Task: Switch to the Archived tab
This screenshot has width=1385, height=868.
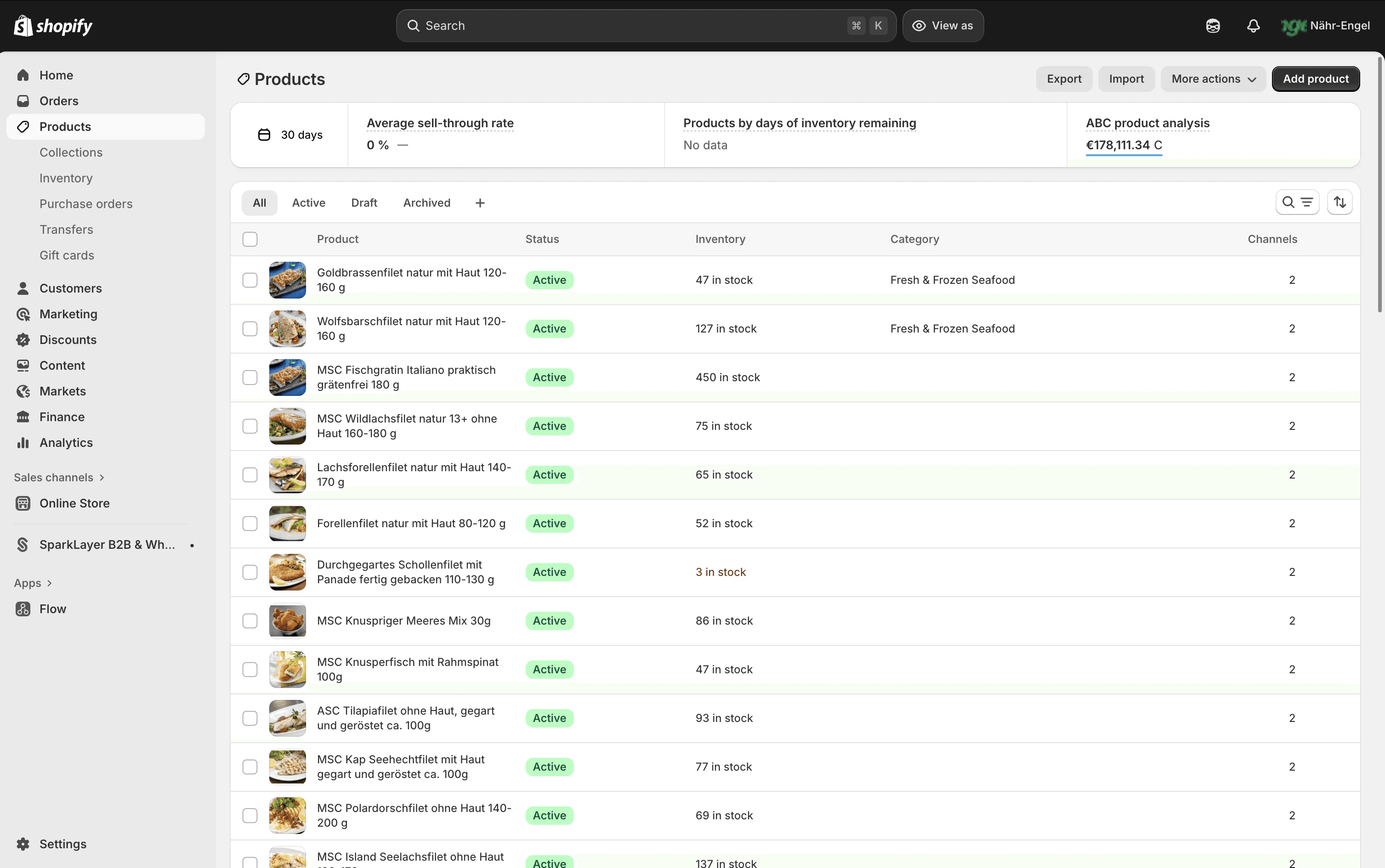Action: [427, 203]
